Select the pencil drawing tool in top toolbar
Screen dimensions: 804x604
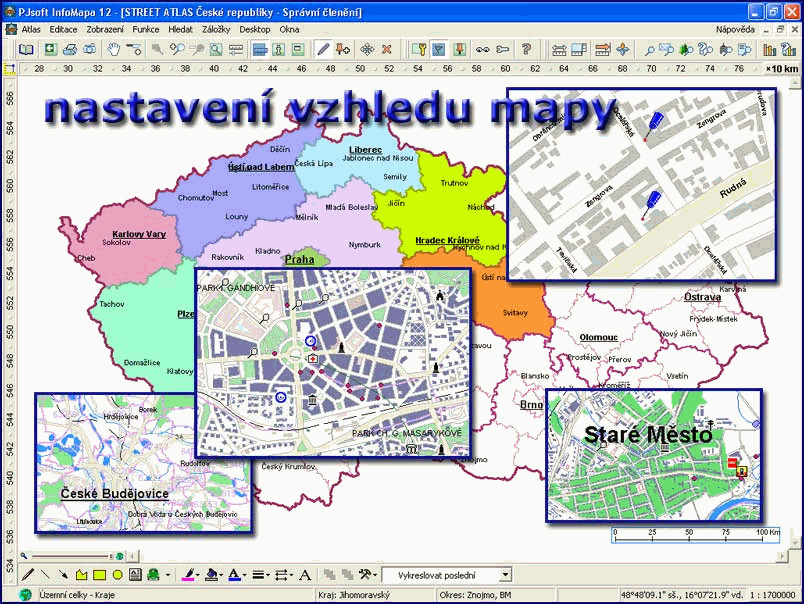click(x=323, y=50)
